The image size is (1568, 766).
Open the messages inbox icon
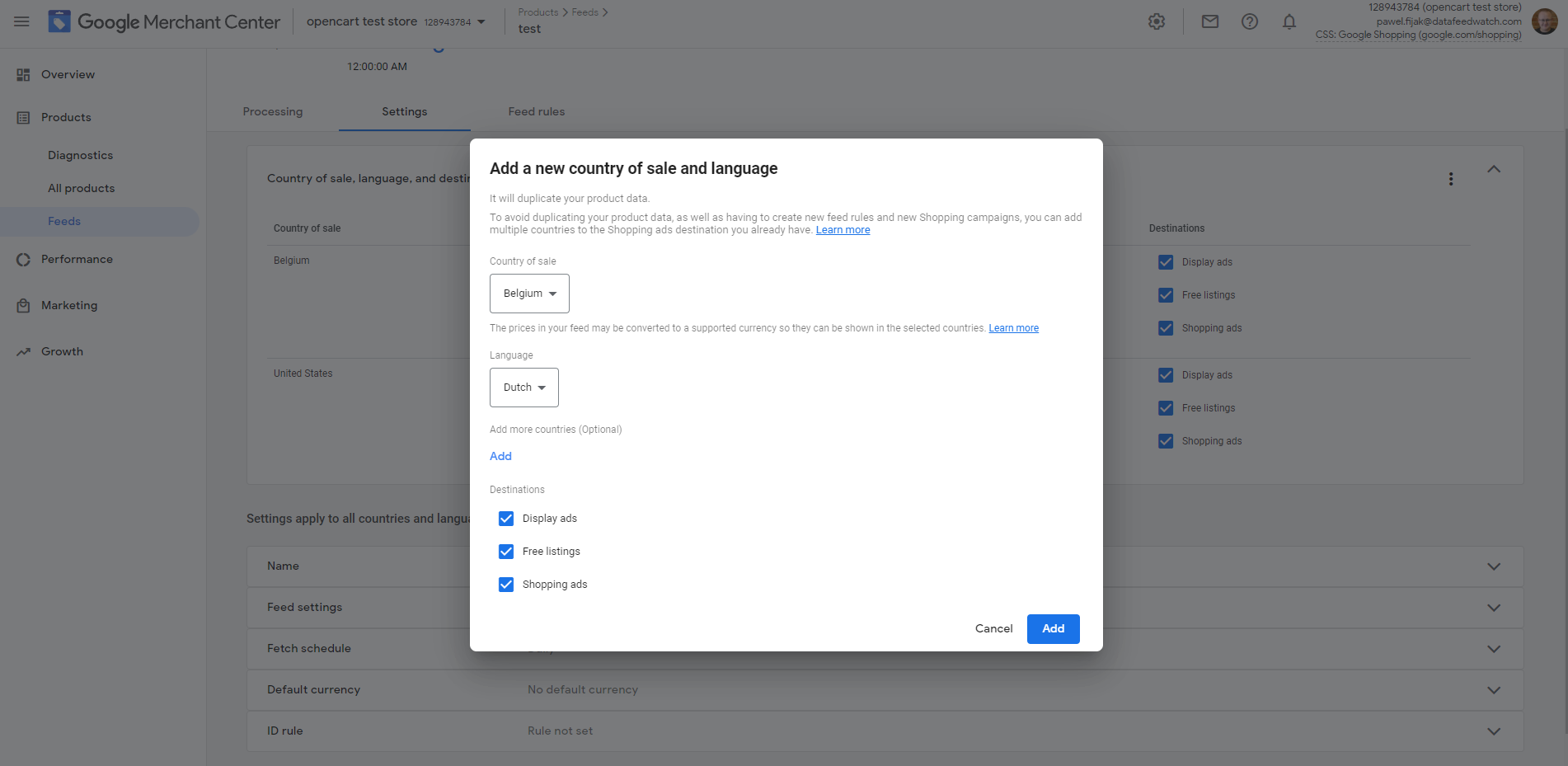pos(1209,21)
